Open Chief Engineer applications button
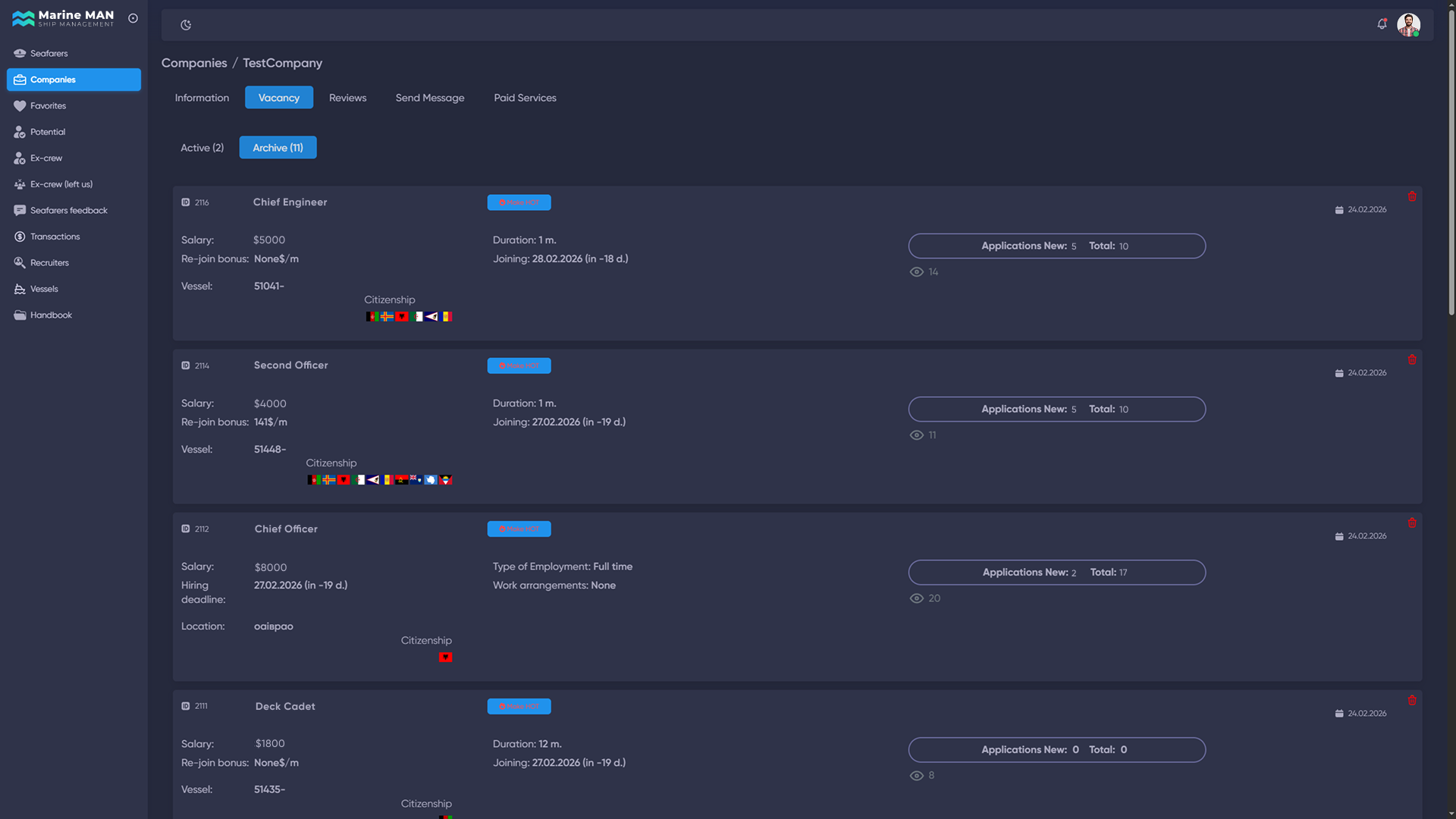 point(1057,246)
